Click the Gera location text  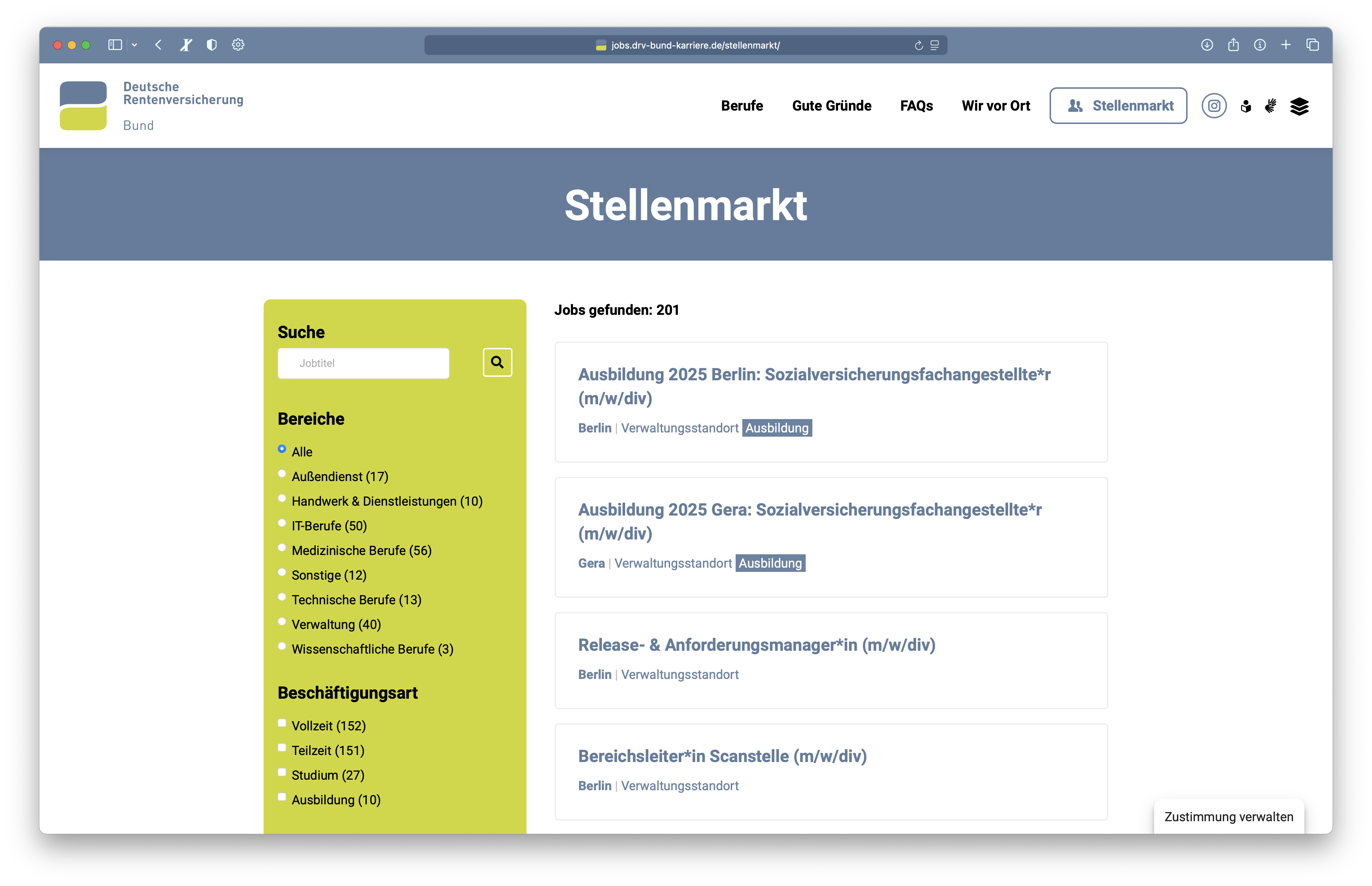pyautogui.click(x=591, y=563)
